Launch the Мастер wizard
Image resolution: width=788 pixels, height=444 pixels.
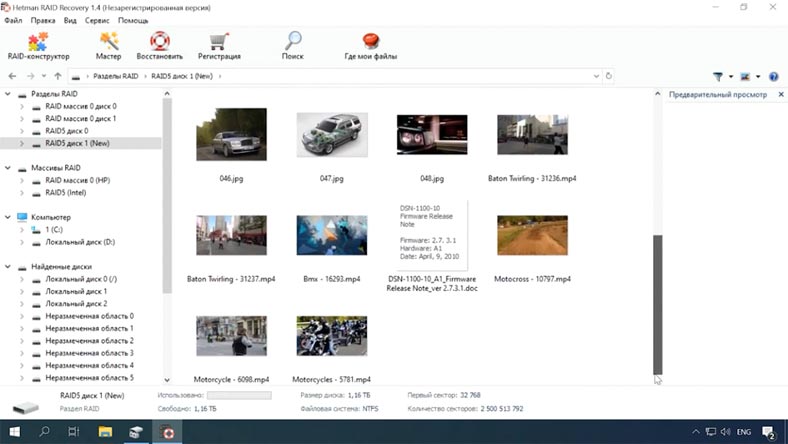(108, 46)
